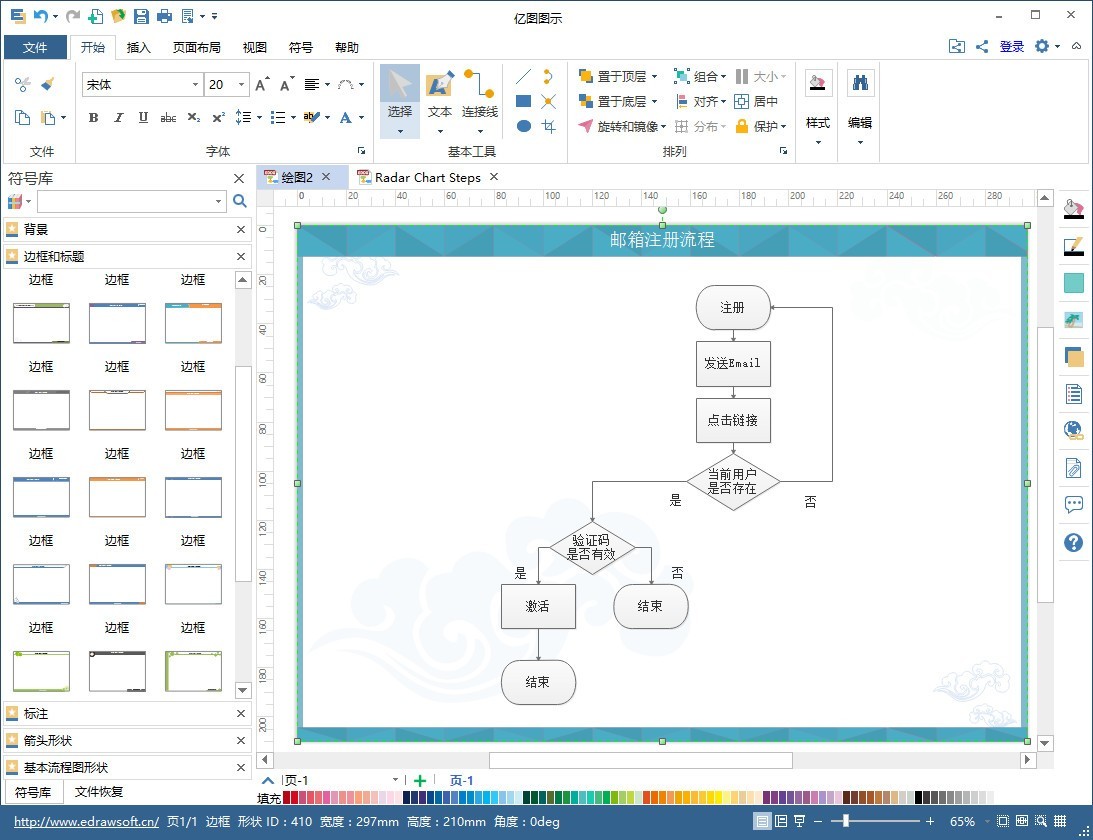The height and width of the screenshot is (840, 1093).
Task: Open the fill paint bucket side panel
Action: 1073,208
